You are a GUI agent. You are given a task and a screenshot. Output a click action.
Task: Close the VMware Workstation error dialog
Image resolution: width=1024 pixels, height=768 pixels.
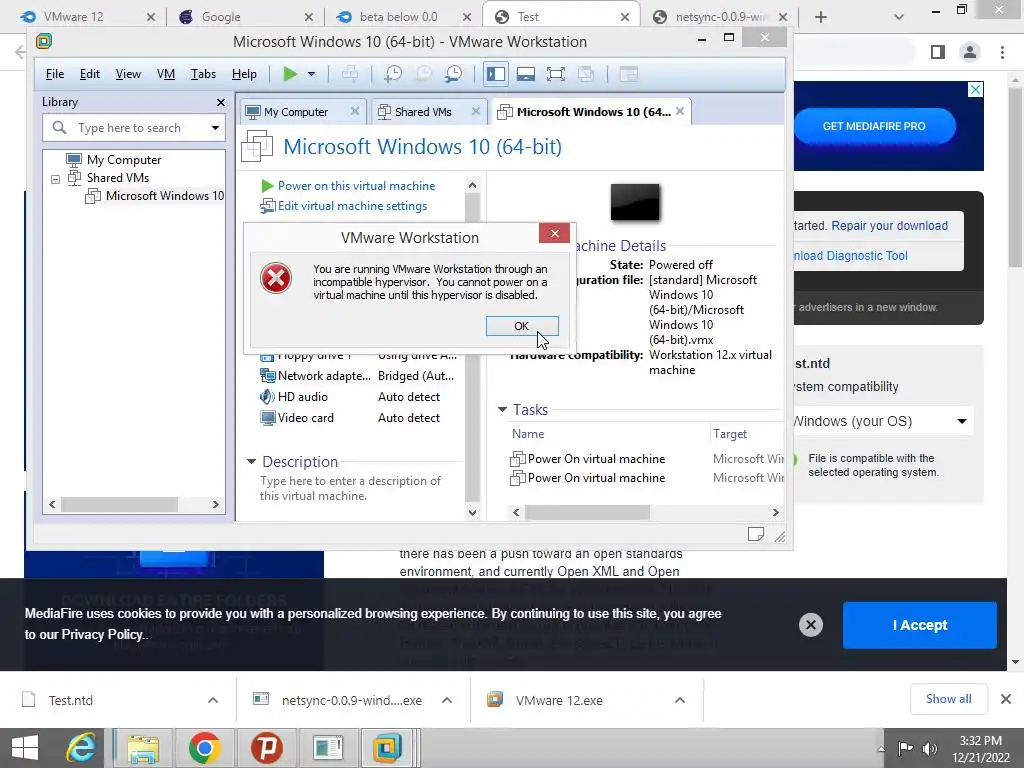tap(554, 233)
